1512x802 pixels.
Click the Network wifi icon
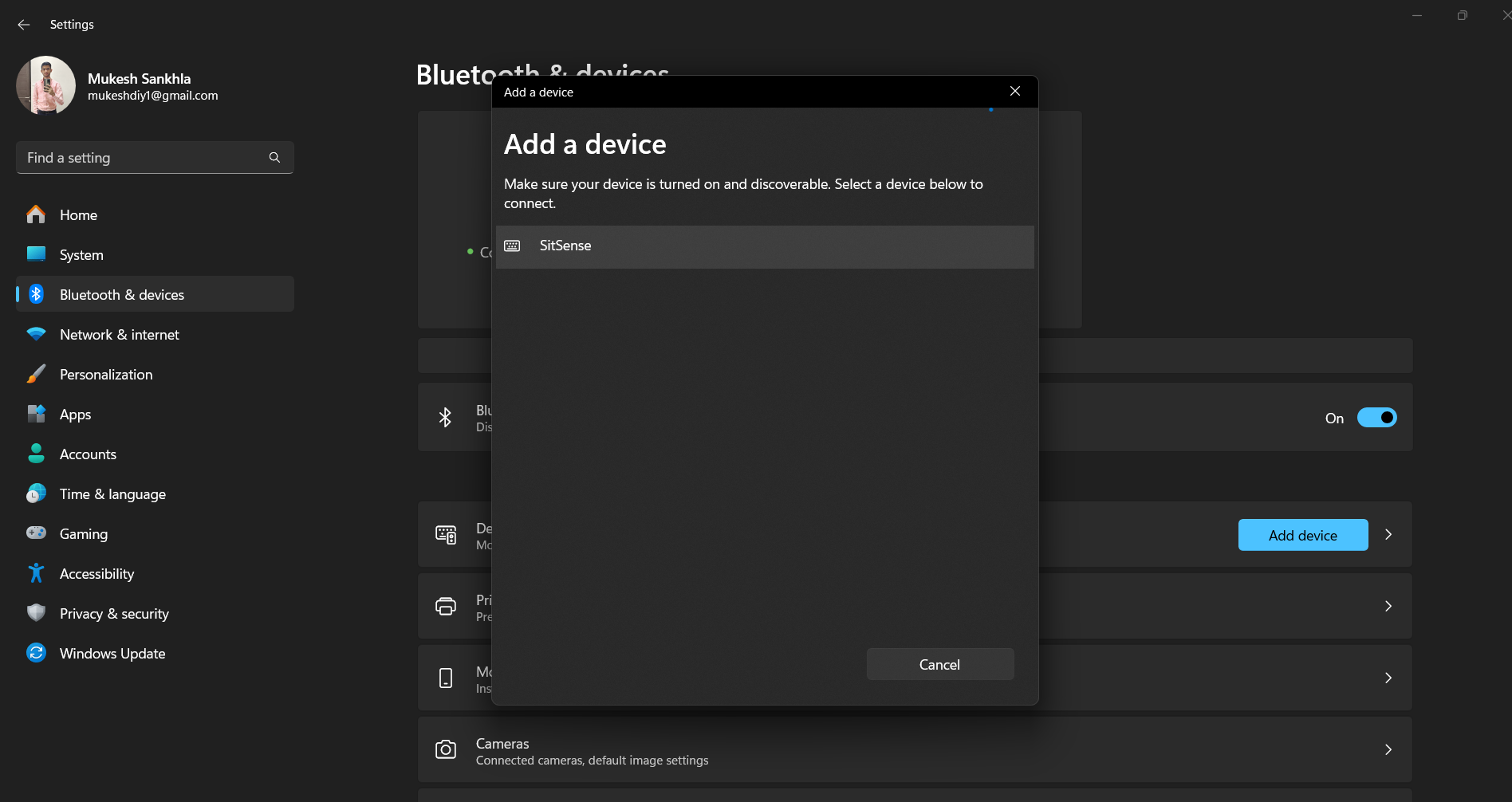(x=36, y=334)
